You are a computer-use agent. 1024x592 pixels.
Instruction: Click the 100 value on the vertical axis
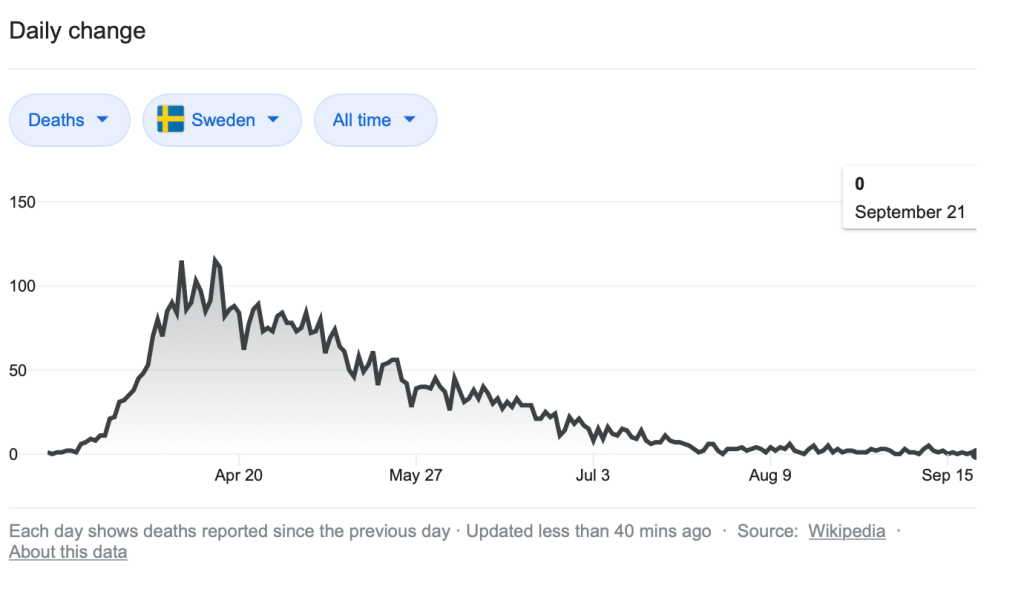click(x=22, y=286)
